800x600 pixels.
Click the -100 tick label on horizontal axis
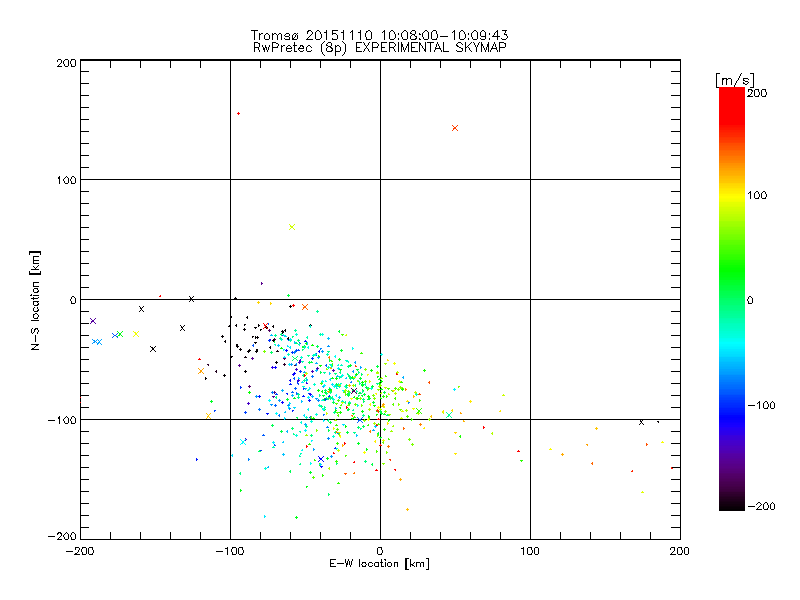click(x=230, y=551)
